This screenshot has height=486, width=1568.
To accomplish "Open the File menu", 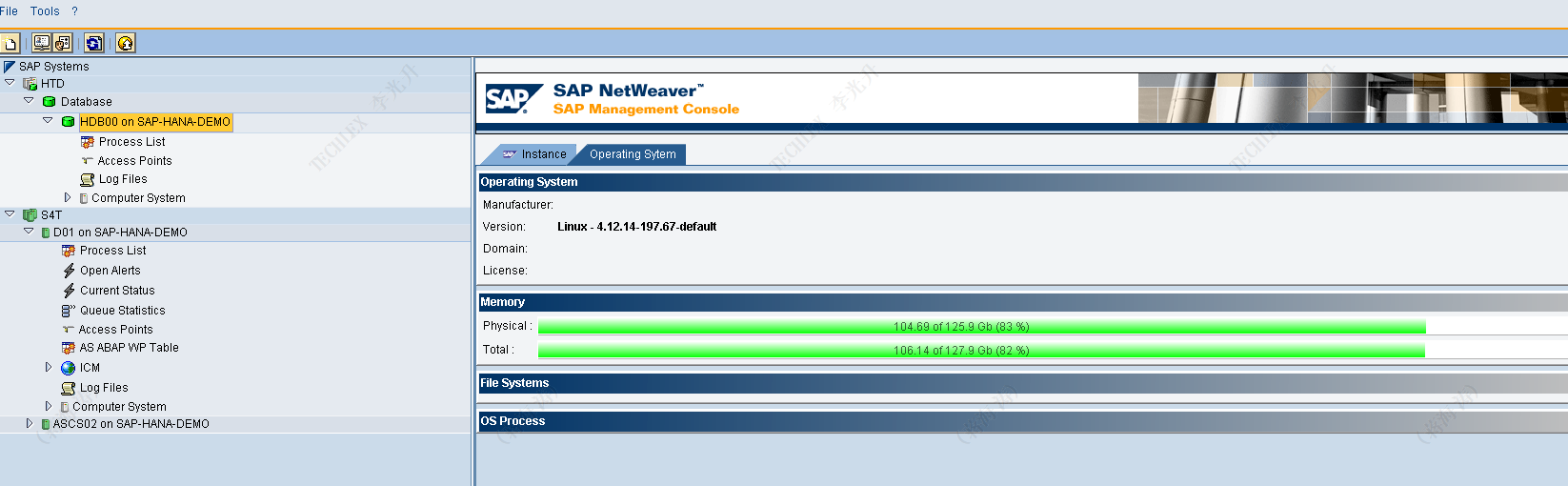I will click(9, 11).
